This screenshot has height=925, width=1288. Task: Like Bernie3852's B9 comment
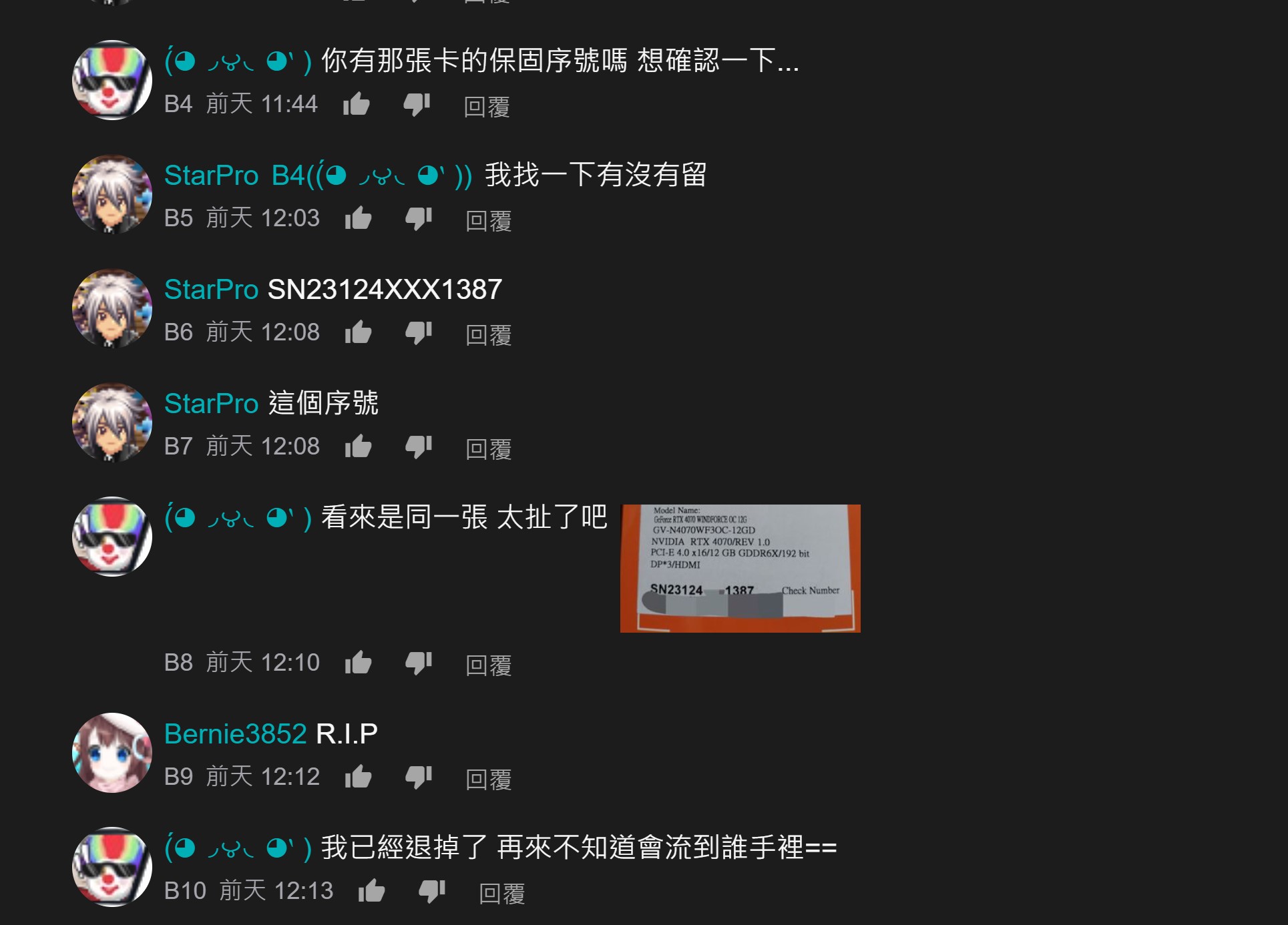pos(359,778)
